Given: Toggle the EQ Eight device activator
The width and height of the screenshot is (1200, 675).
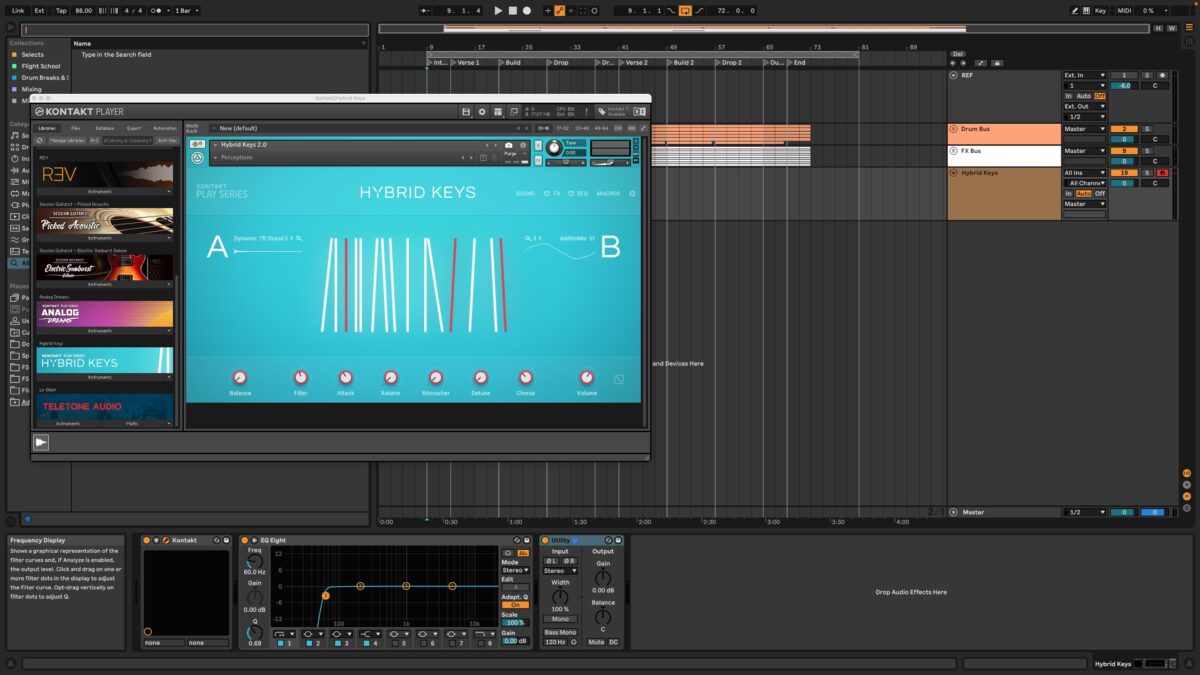Looking at the screenshot, I should pyautogui.click(x=245, y=540).
